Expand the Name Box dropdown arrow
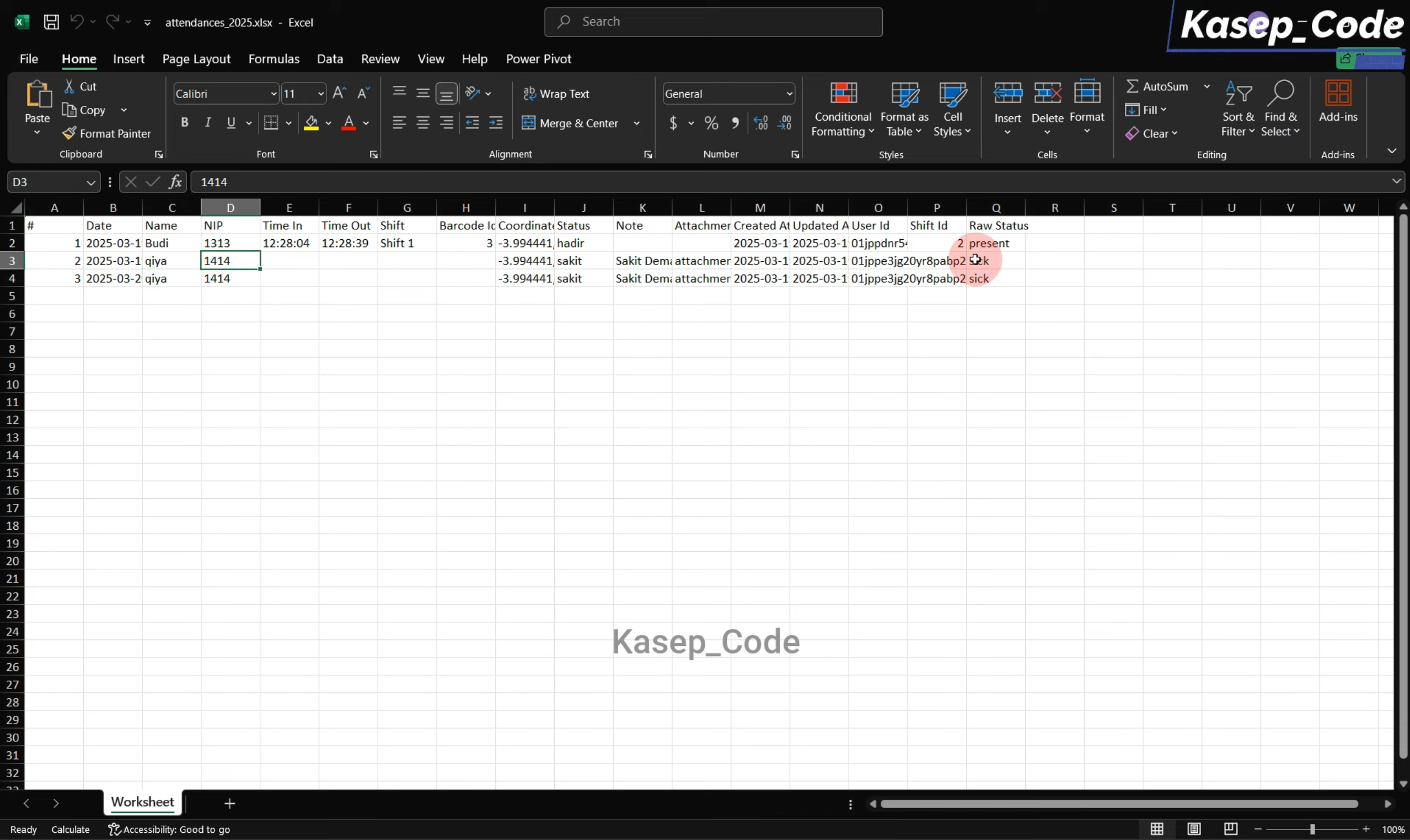 (x=90, y=182)
